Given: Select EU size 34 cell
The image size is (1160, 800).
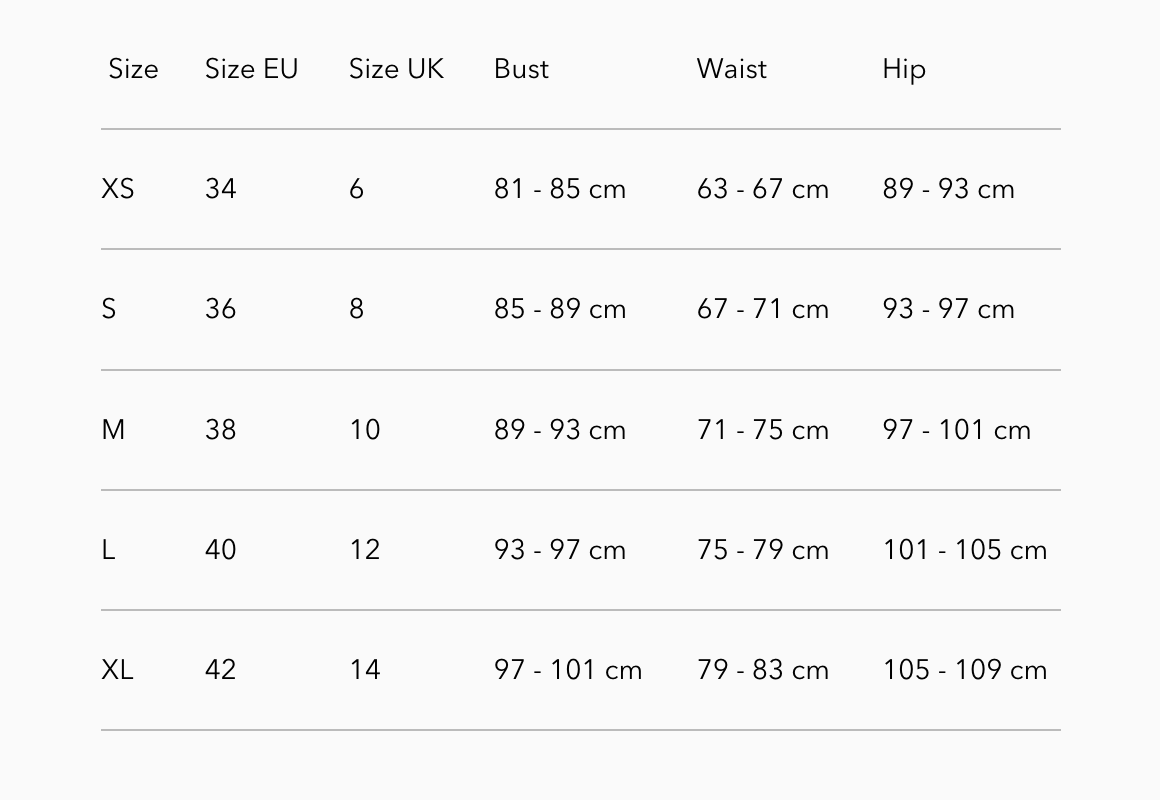Looking at the screenshot, I should 220,189.
